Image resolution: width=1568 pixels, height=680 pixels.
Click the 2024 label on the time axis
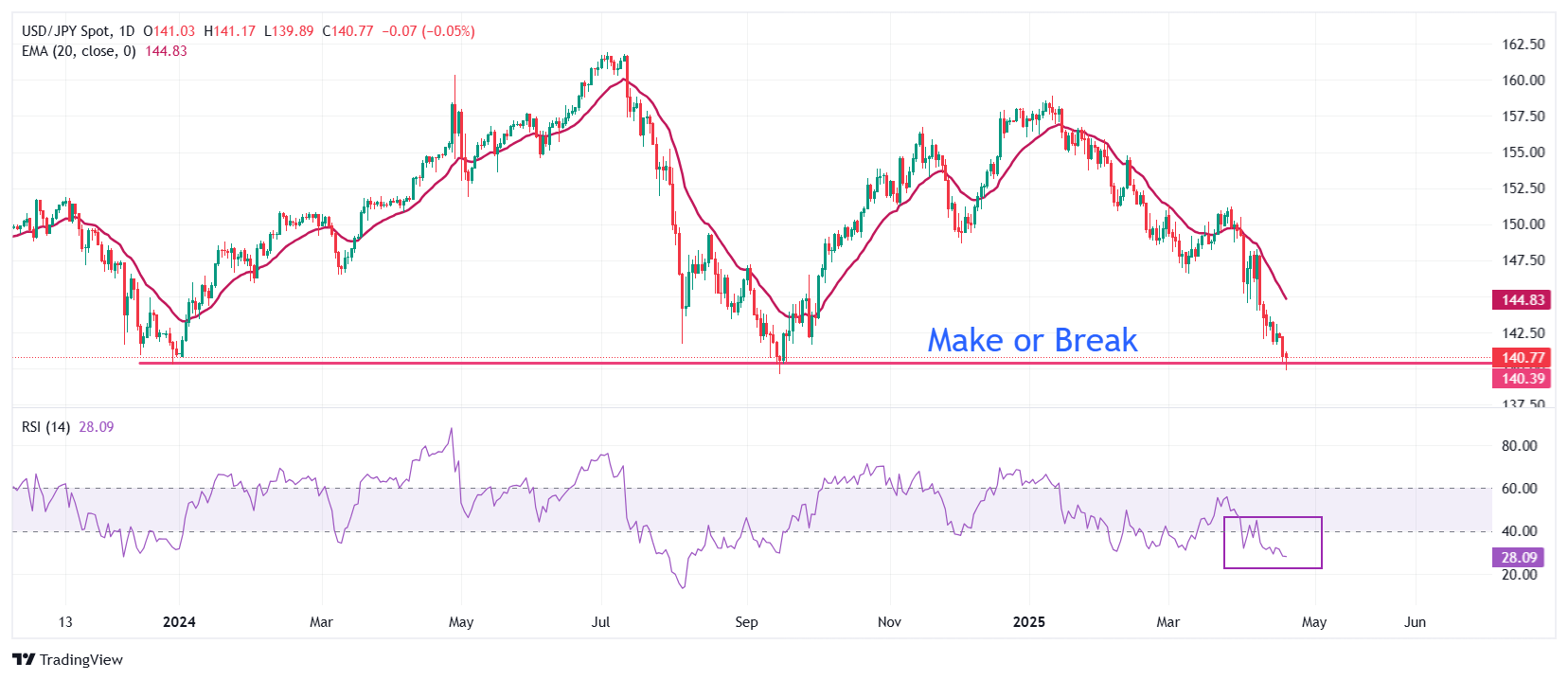click(179, 622)
